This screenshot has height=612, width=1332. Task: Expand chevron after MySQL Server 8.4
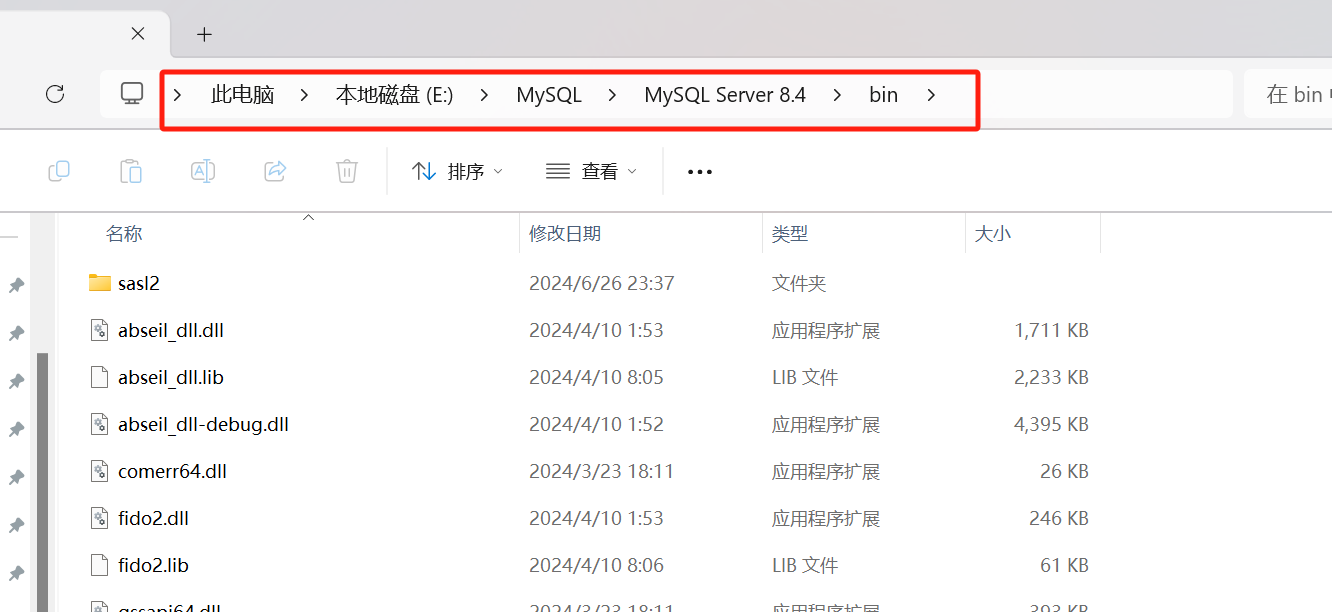837,95
